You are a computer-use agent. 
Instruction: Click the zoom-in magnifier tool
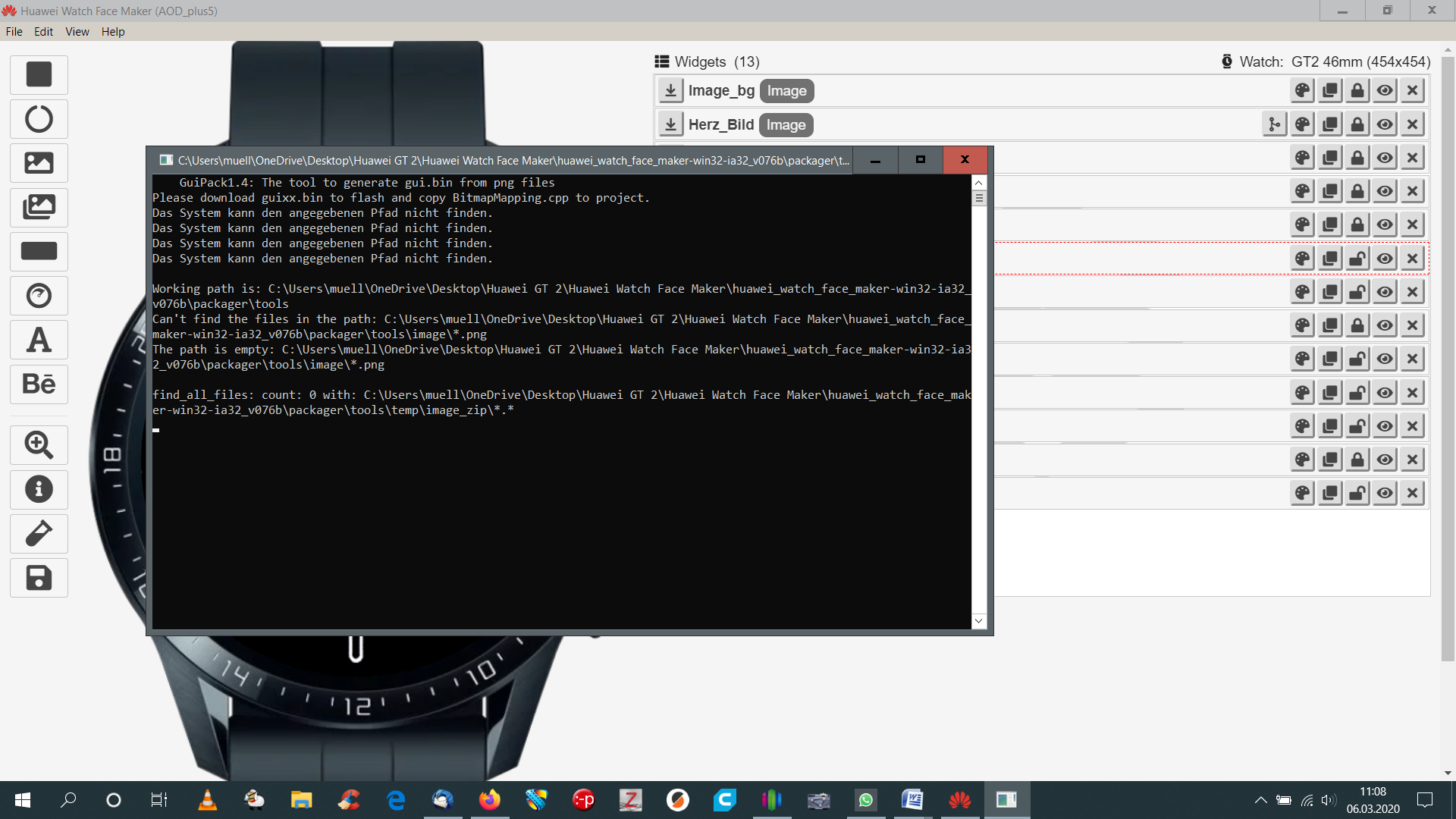(x=39, y=445)
